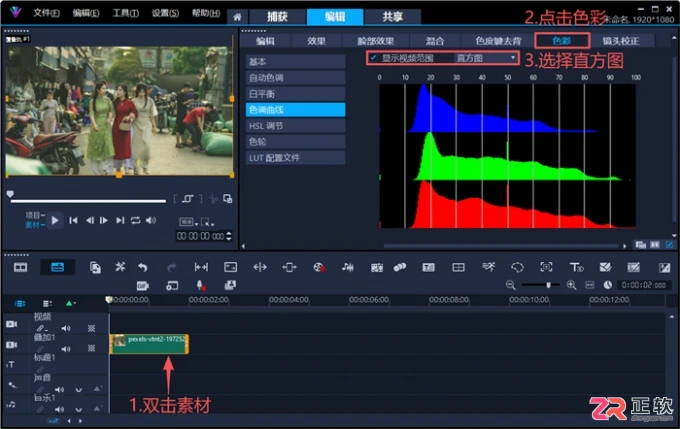
Task: Click the enlarge preview window icon
Action: pos(228,199)
